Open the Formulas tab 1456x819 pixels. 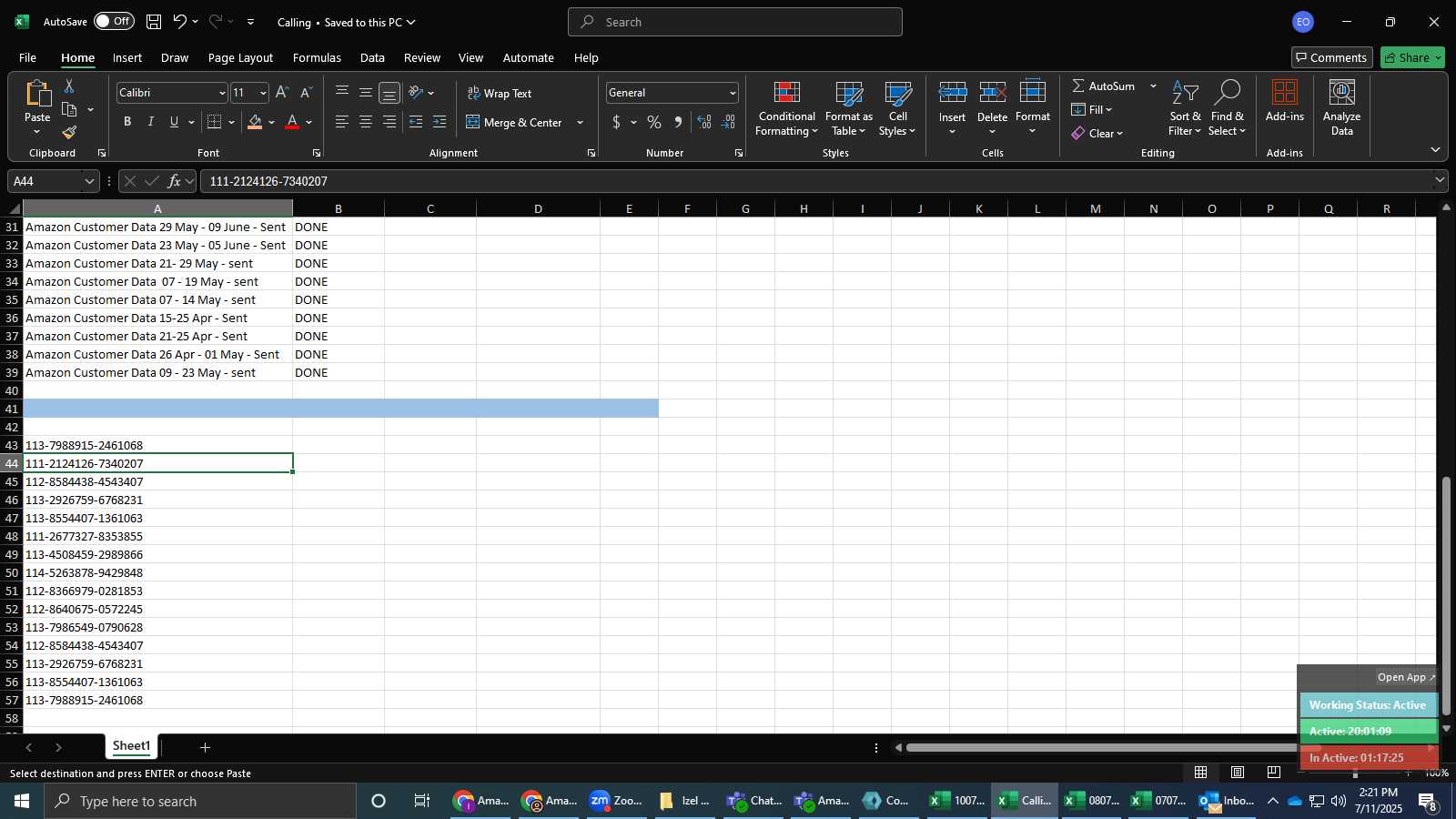pos(317,57)
